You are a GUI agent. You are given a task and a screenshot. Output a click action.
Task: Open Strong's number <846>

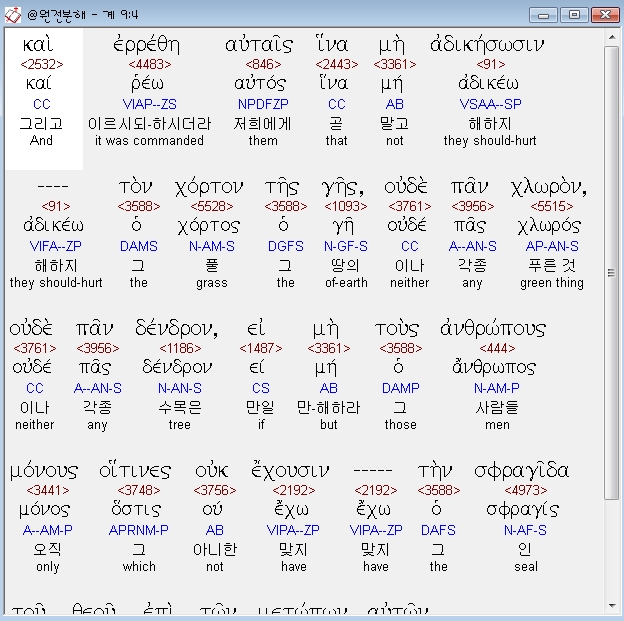263,64
